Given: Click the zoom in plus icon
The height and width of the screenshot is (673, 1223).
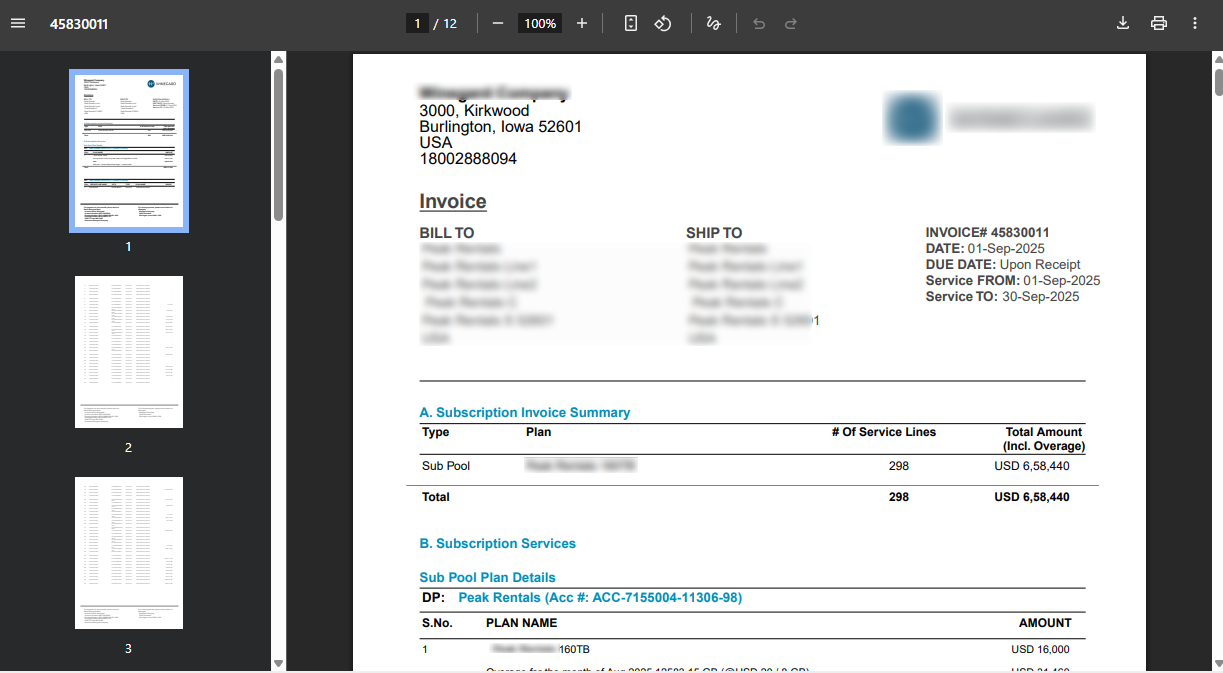Looking at the screenshot, I should point(582,23).
